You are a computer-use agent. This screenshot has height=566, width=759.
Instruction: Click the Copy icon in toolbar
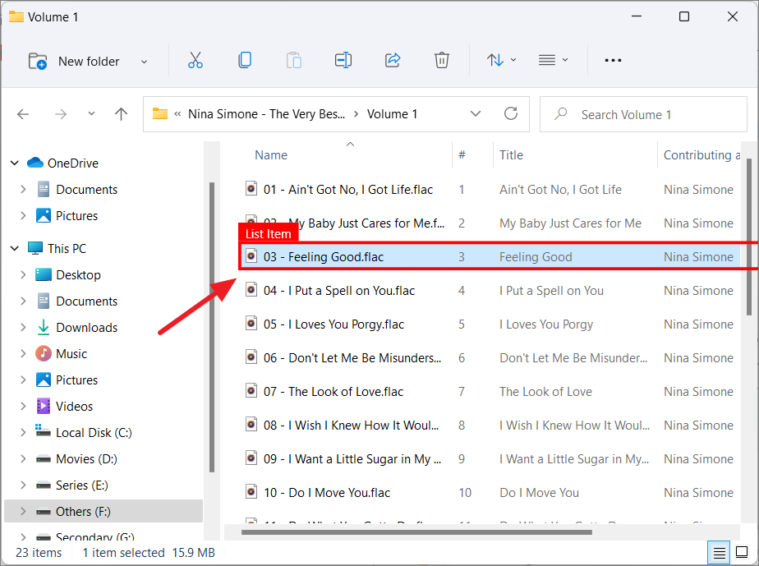pyautogui.click(x=245, y=61)
